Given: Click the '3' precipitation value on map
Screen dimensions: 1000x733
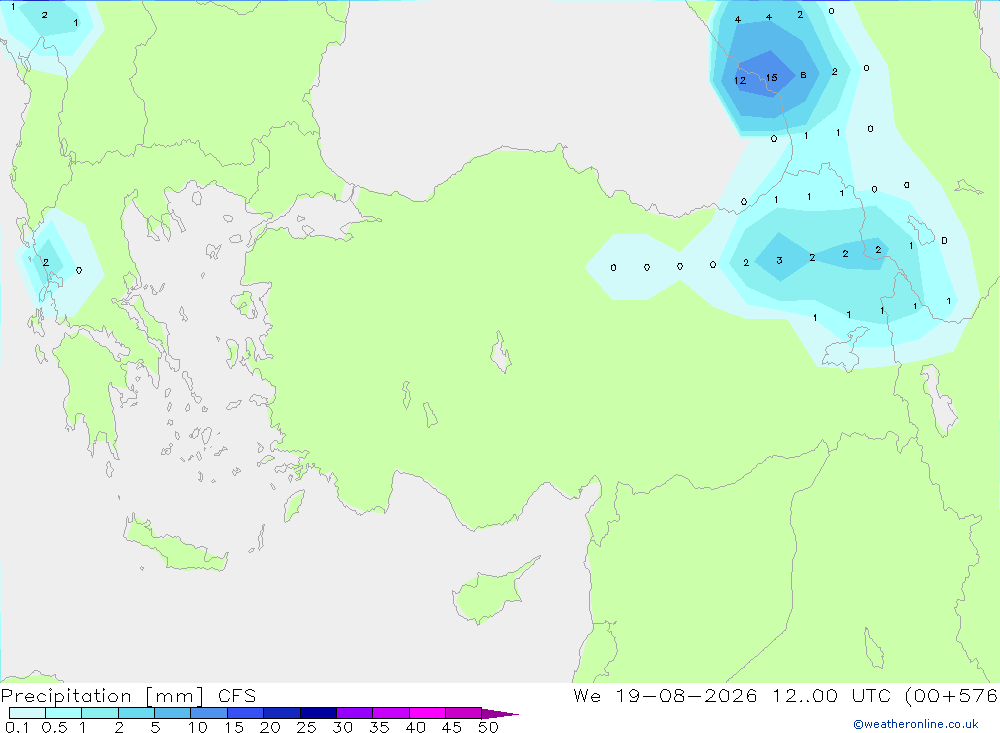Looking at the screenshot, I should click(779, 260).
